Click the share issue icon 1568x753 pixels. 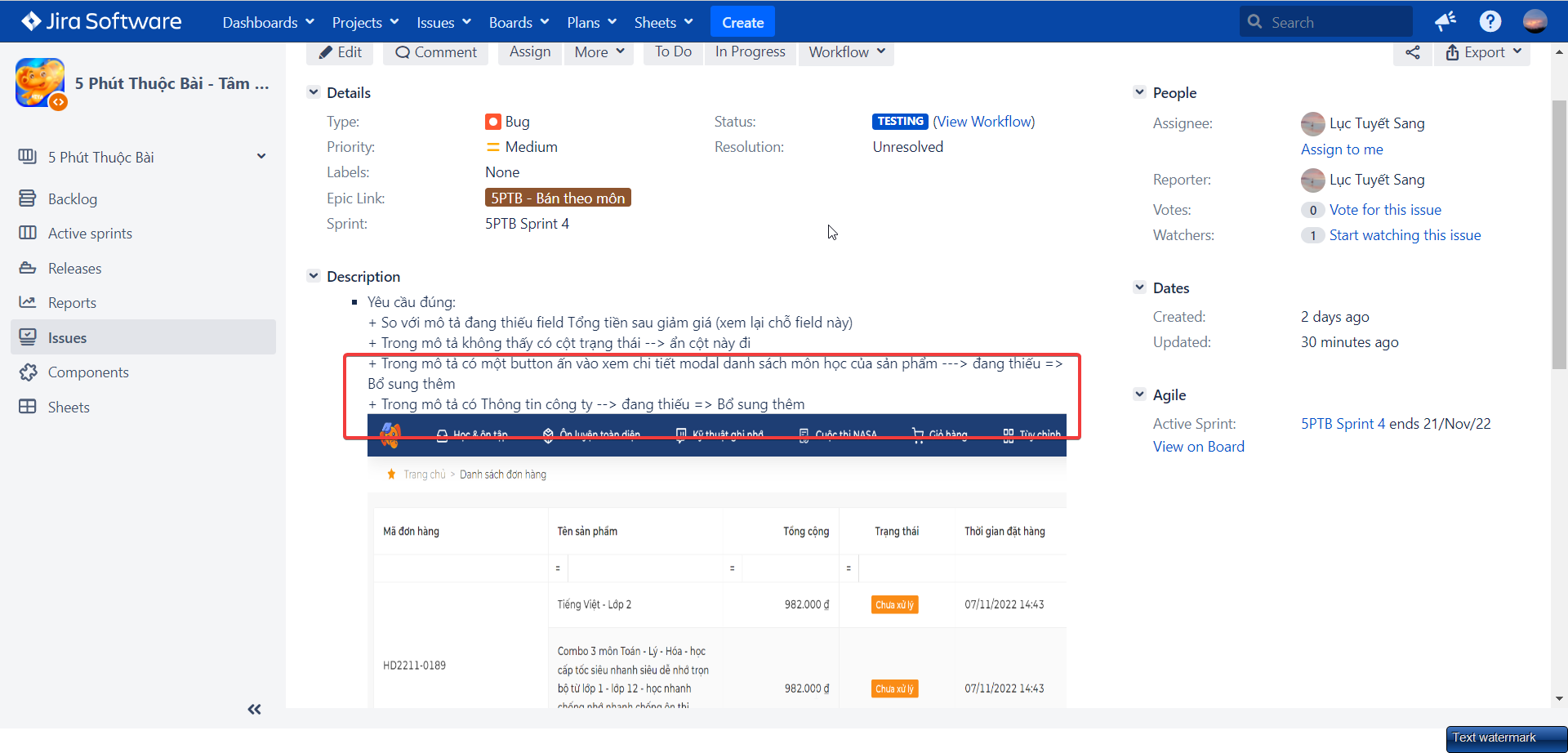1413,52
